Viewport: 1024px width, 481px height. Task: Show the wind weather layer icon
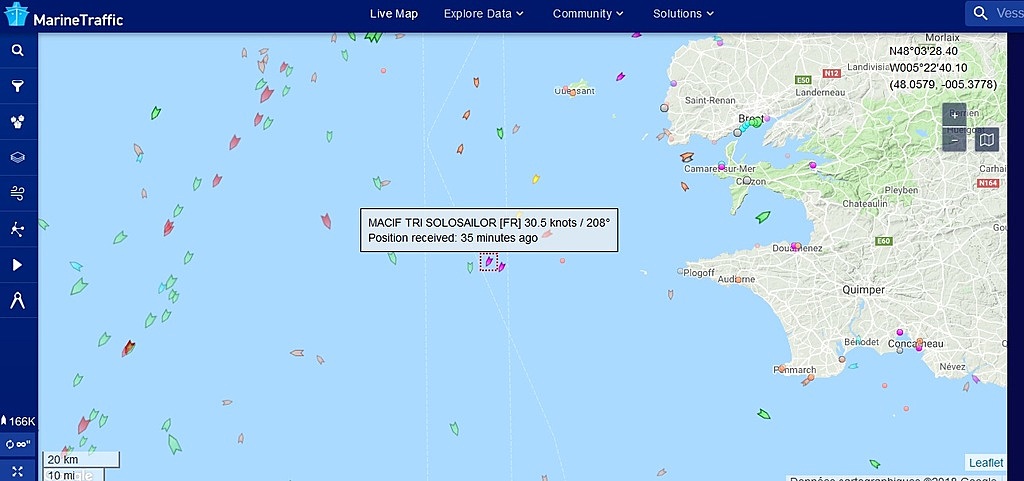tap(18, 193)
